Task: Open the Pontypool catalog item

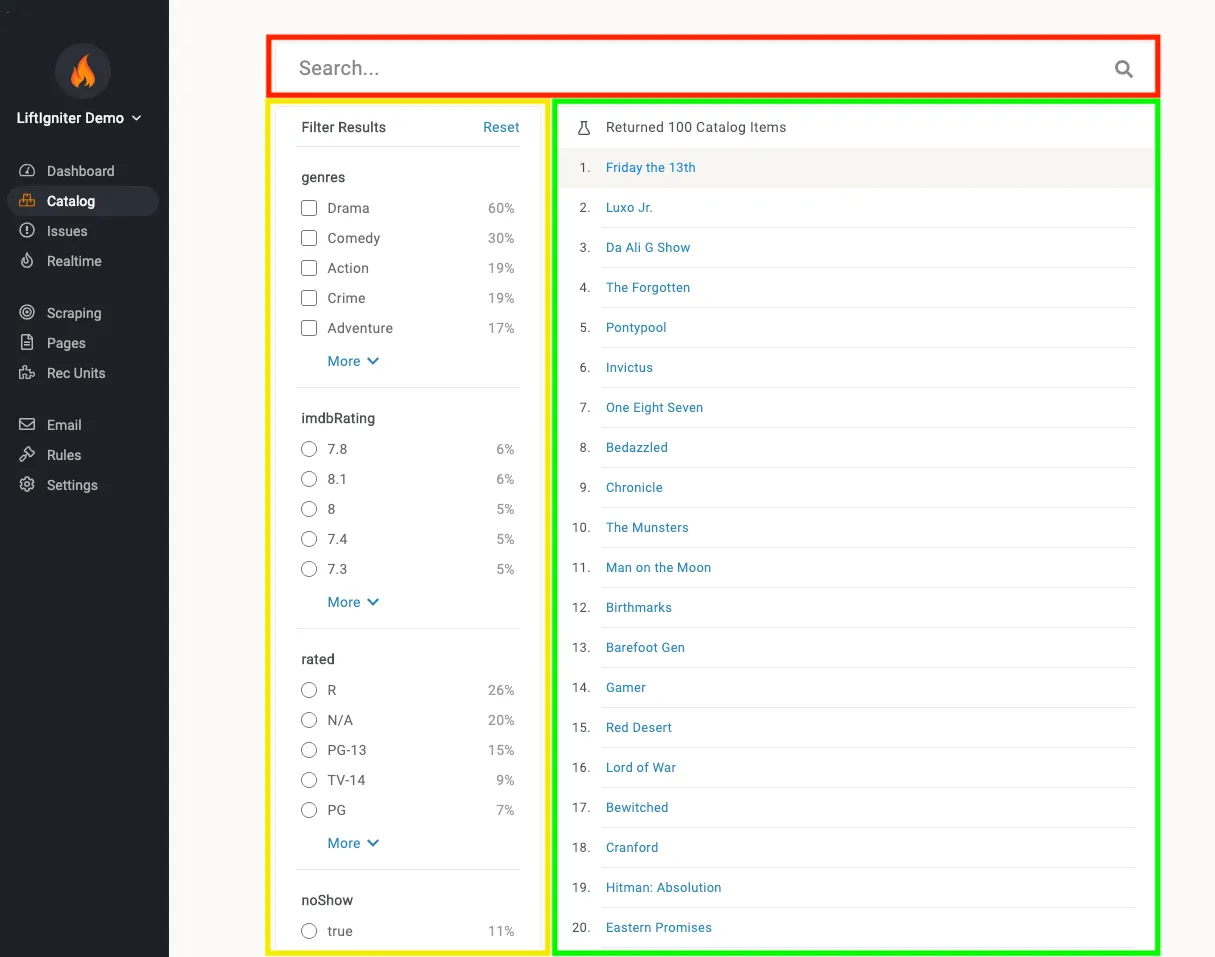Action: click(636, 328)
